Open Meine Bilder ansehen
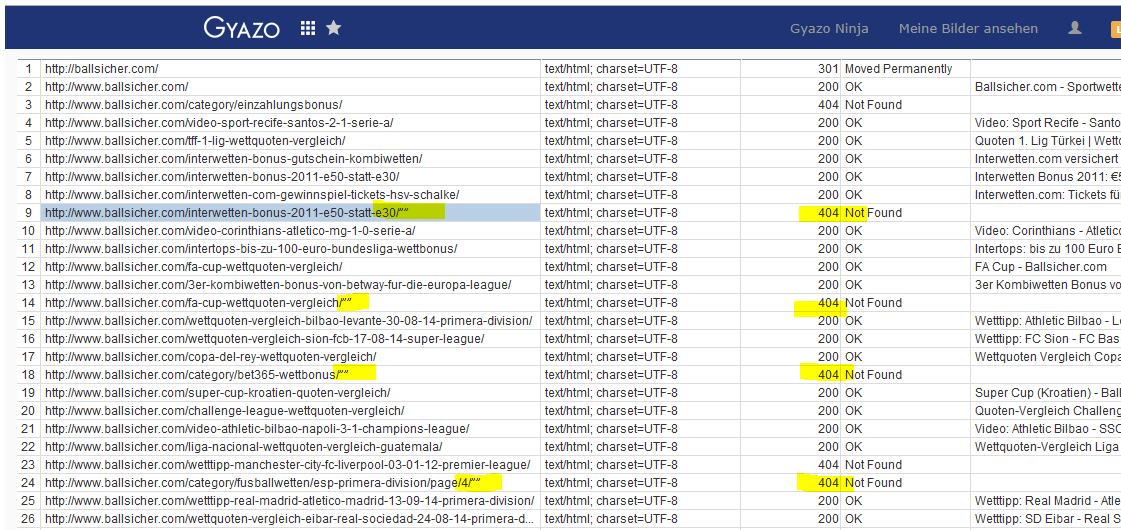Image resolution: width=1121 pixels, height=530 pixels. 968,29
